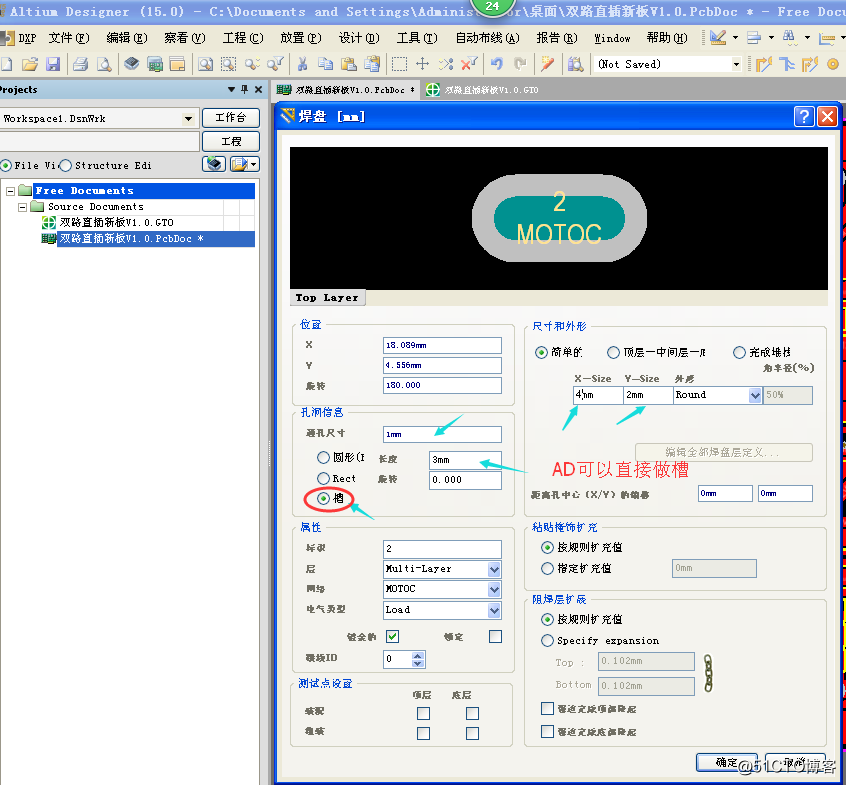
Task: Click the Move Selection cross-arrows icon
Action: coord(422,64)
